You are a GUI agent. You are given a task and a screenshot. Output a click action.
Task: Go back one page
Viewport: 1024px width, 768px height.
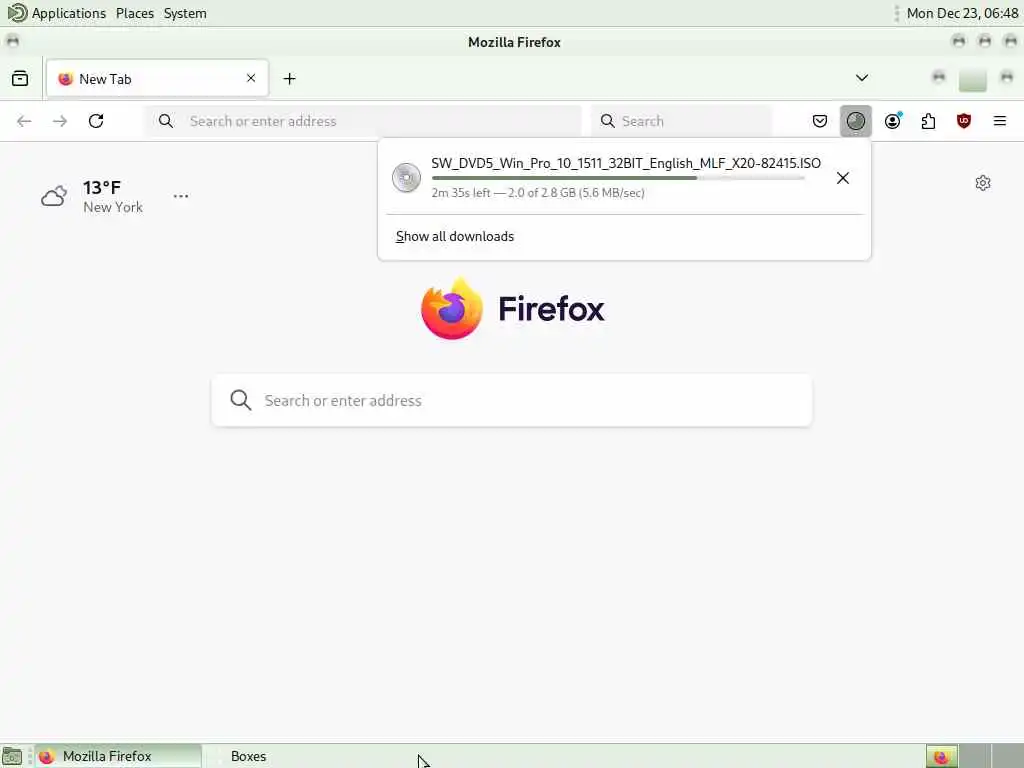pos(24,121)
